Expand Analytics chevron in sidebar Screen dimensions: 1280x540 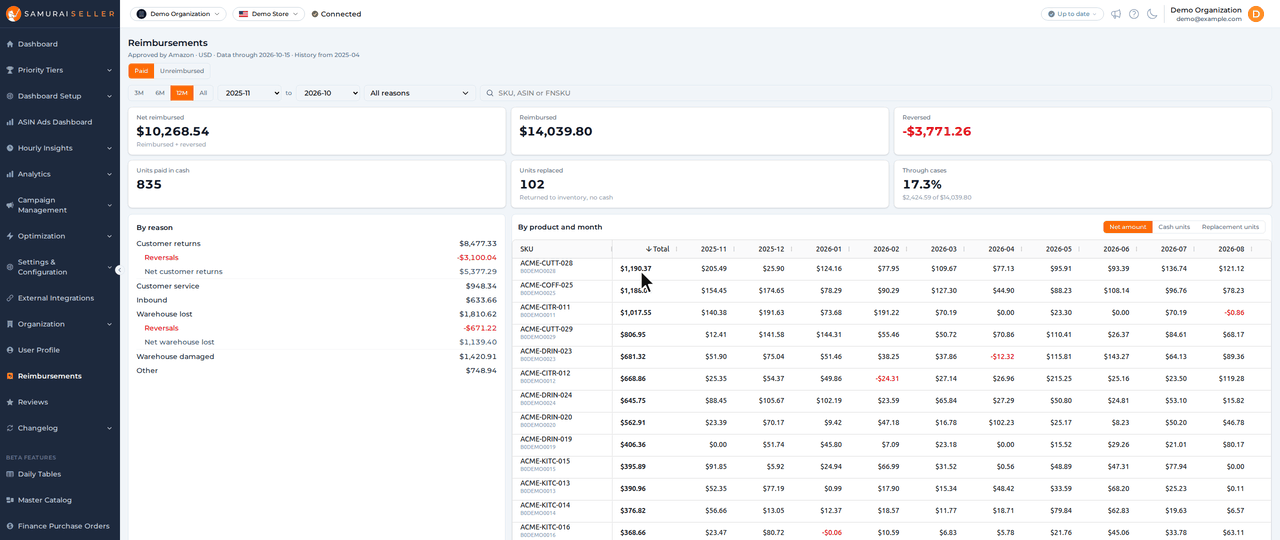[x=109, y=174]
